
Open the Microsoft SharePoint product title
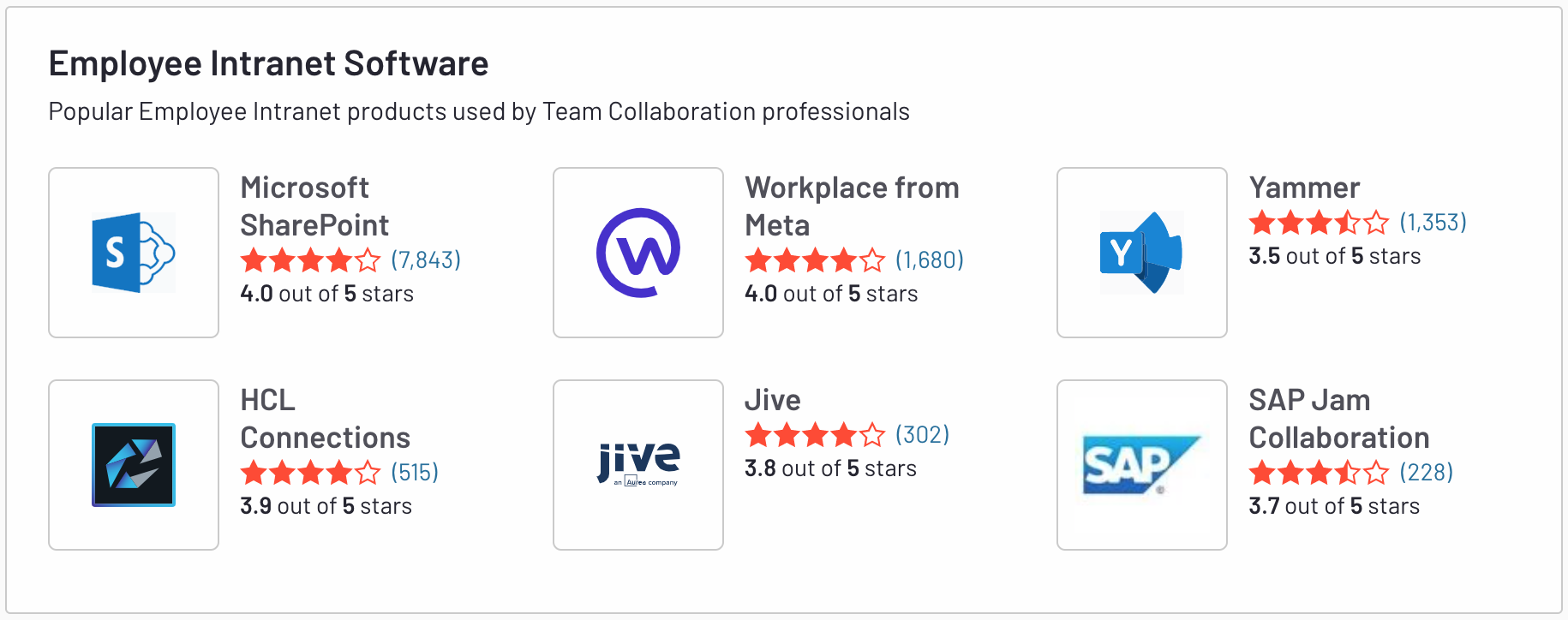[314, 206]
